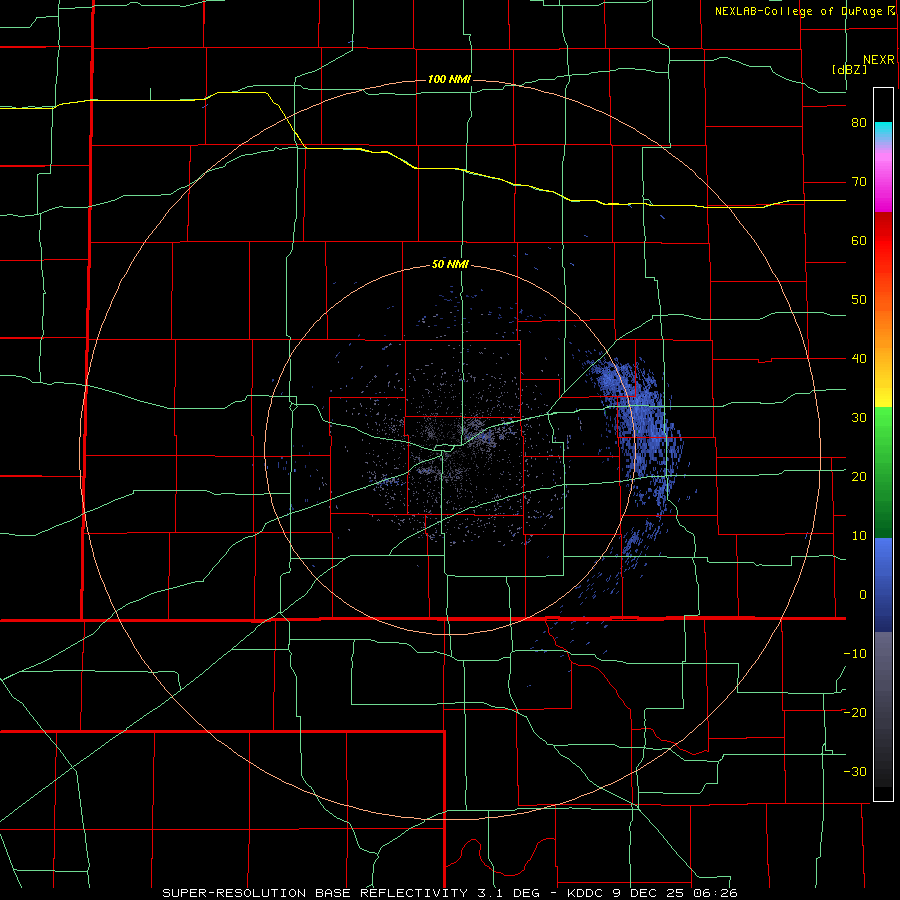
Task: Click the 40 value on the dBZ scale
Action: tap(859, 359)
